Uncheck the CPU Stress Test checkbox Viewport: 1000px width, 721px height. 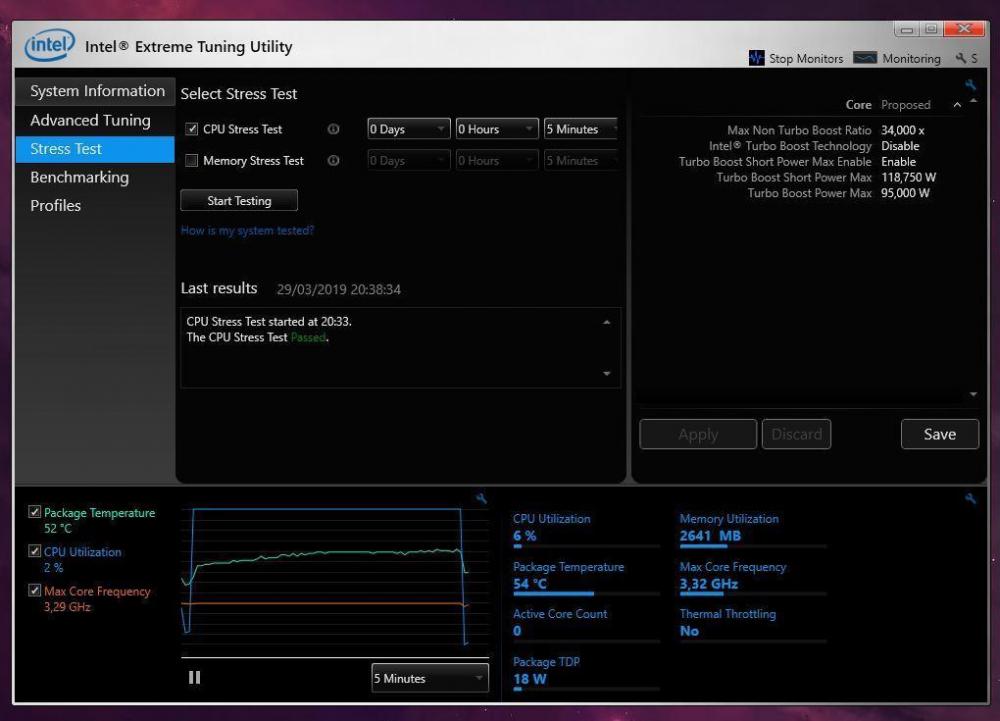(192, 130)
